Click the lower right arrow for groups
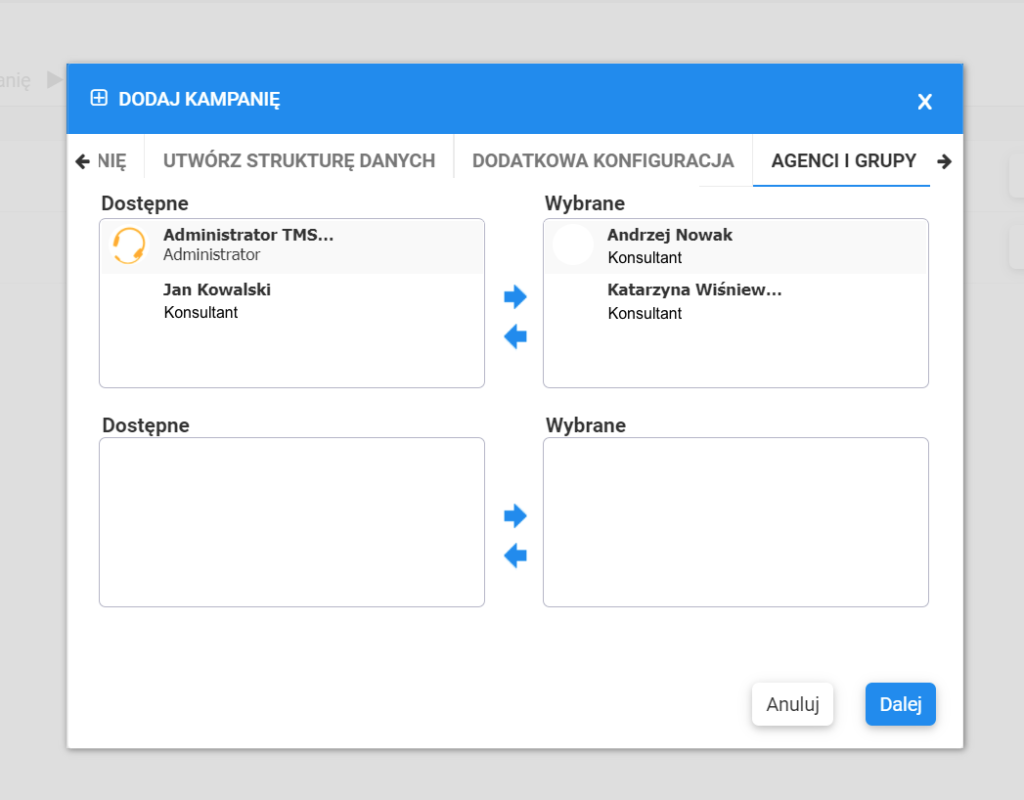 (515, 516)
